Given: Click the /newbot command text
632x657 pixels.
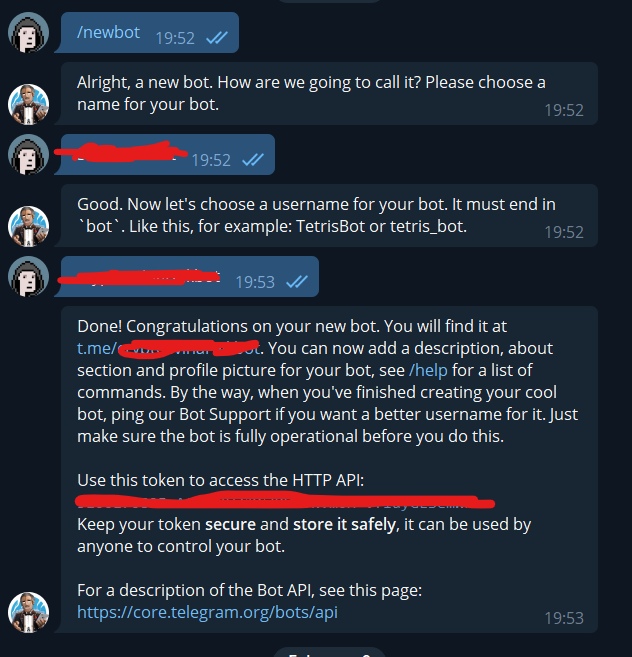Looking at the screenshot, I should click(x=108, y=32).
